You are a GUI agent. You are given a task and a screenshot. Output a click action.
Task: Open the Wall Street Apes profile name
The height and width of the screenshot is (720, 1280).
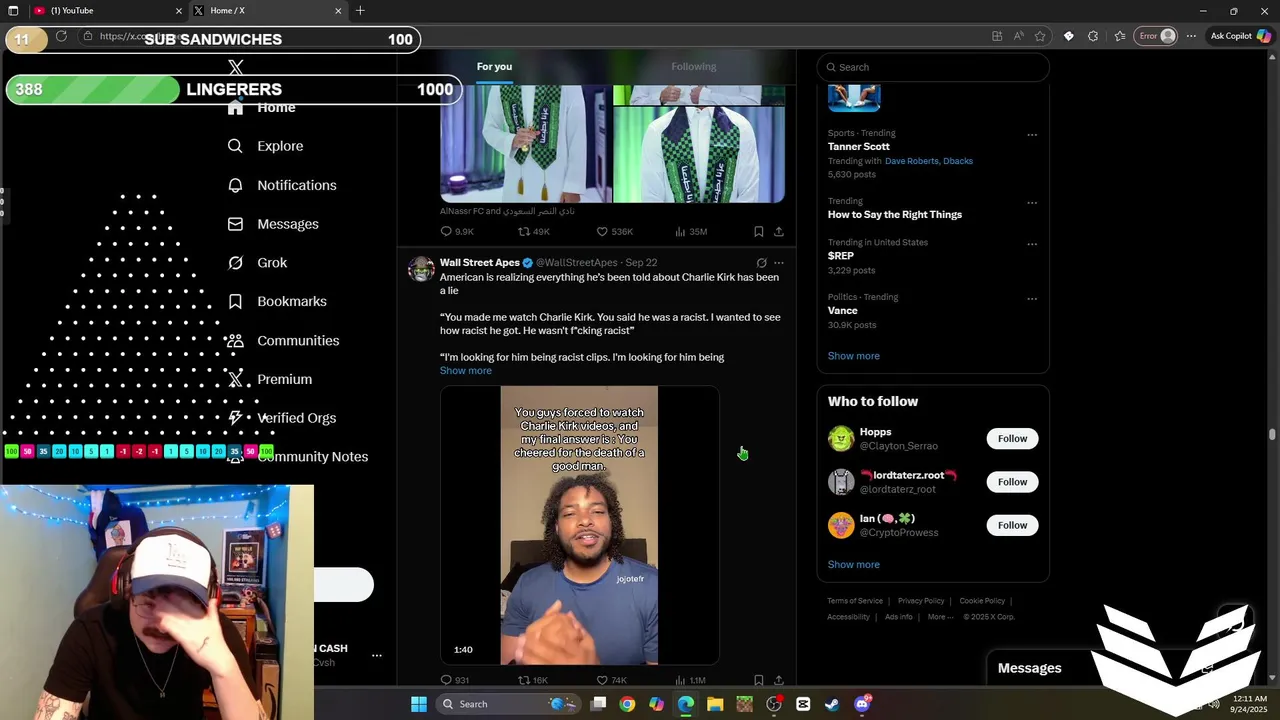pyautogui.click(x=480, y=263)
